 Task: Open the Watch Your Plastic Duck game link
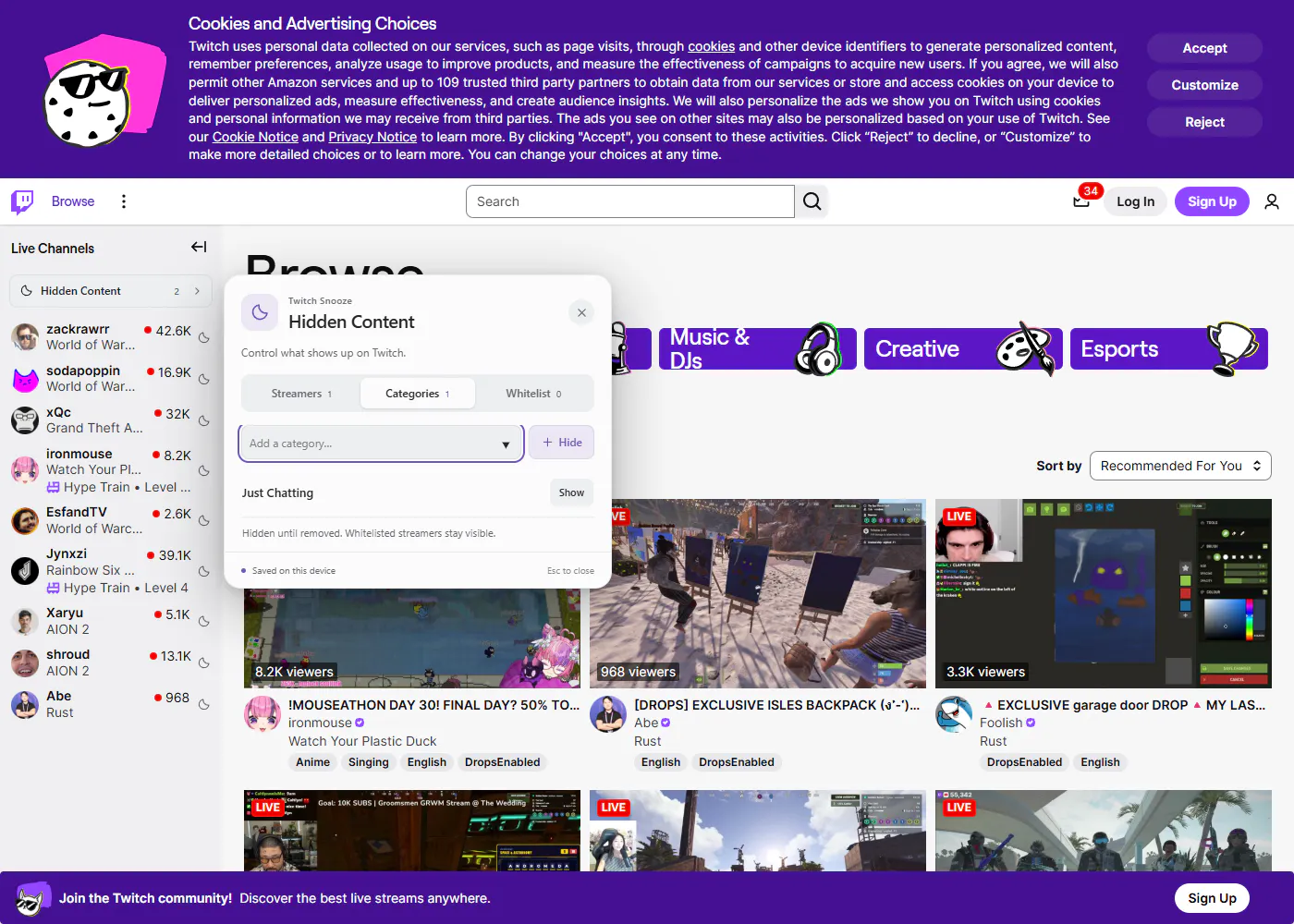[362, 741]
